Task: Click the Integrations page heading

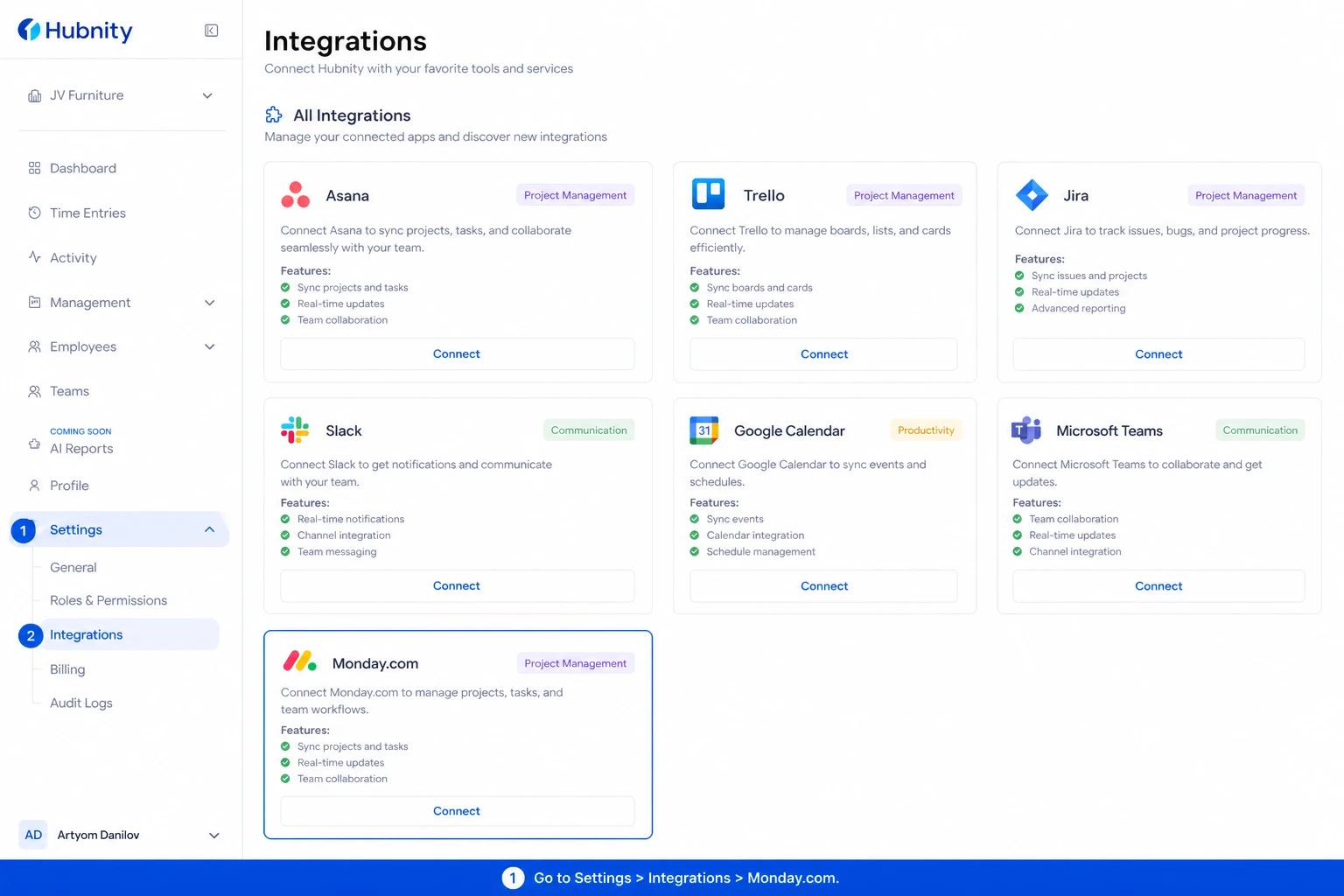Action: point(346,41)
